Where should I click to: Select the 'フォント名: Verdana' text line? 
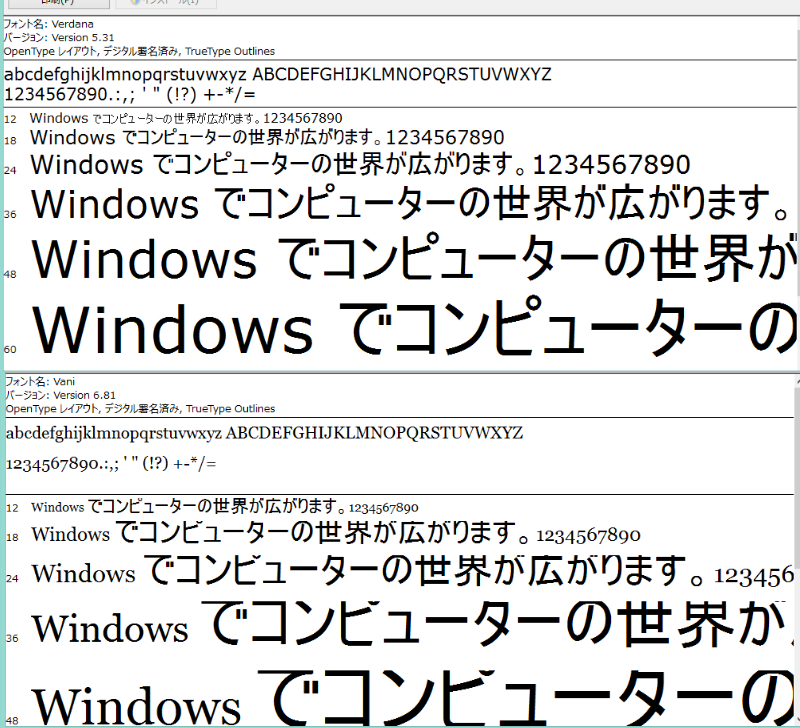48,24
